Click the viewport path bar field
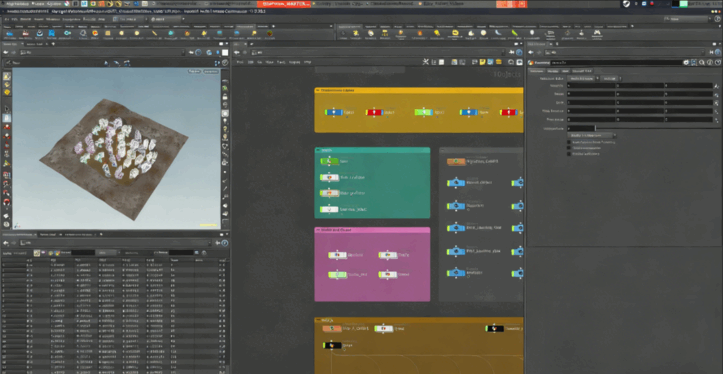 101,53
